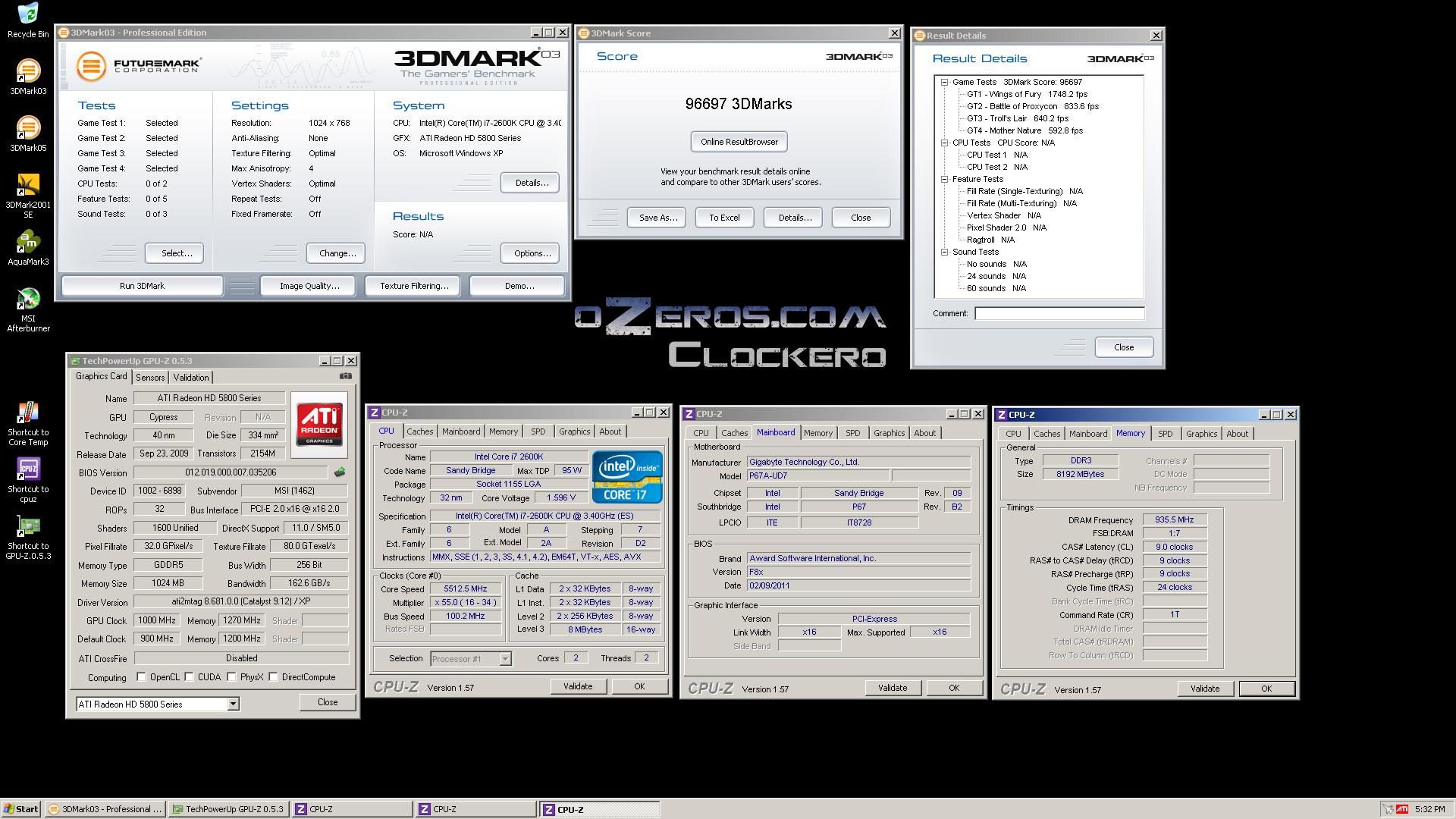Enable PhysX checkbox in GPU-Z
The image size is (1456, 819).
[x=231, y=677]
